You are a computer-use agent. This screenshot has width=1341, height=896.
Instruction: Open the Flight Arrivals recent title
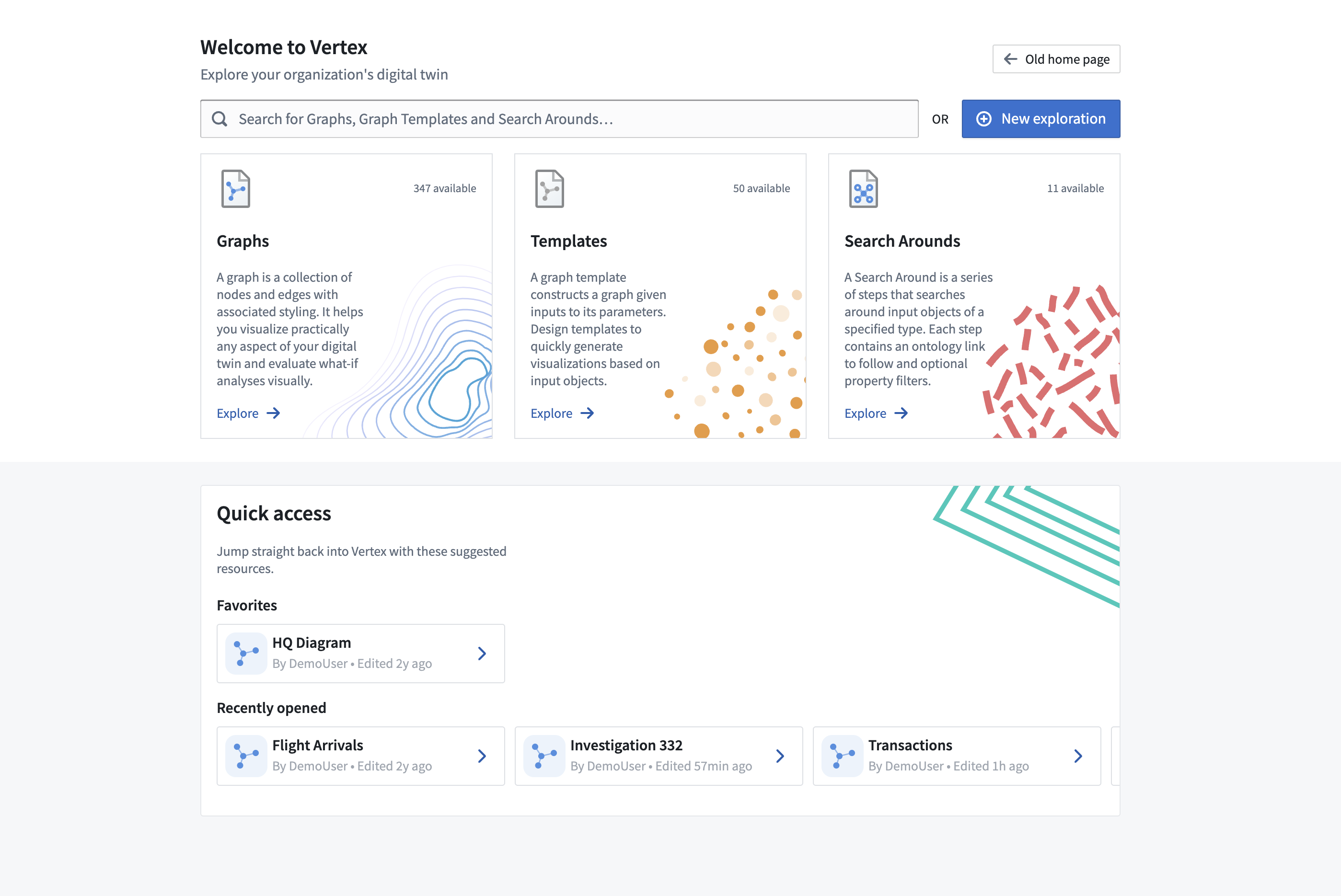pos(318,745)
